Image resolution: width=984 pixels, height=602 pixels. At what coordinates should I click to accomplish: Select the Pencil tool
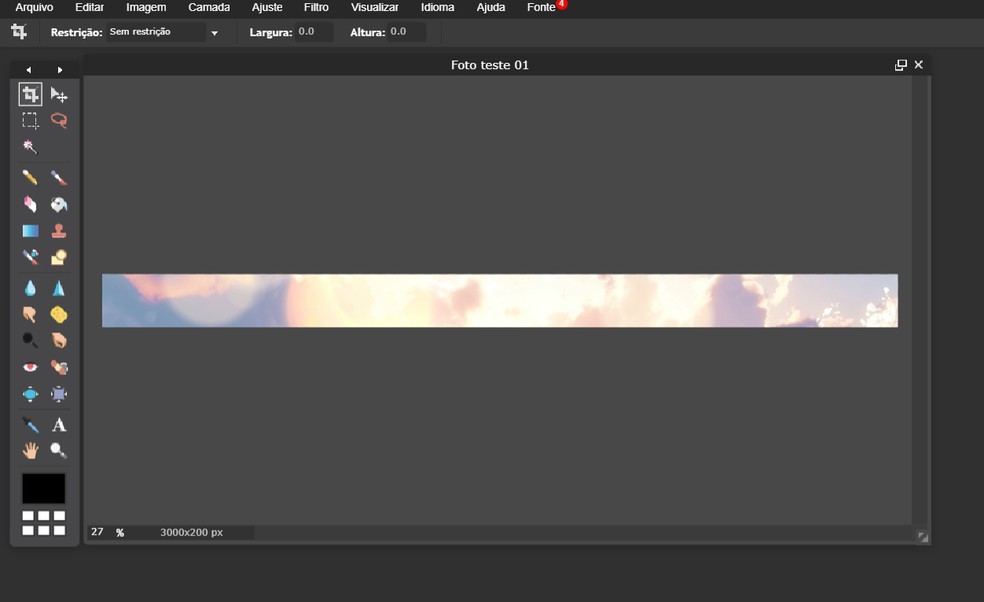(30, 178)
